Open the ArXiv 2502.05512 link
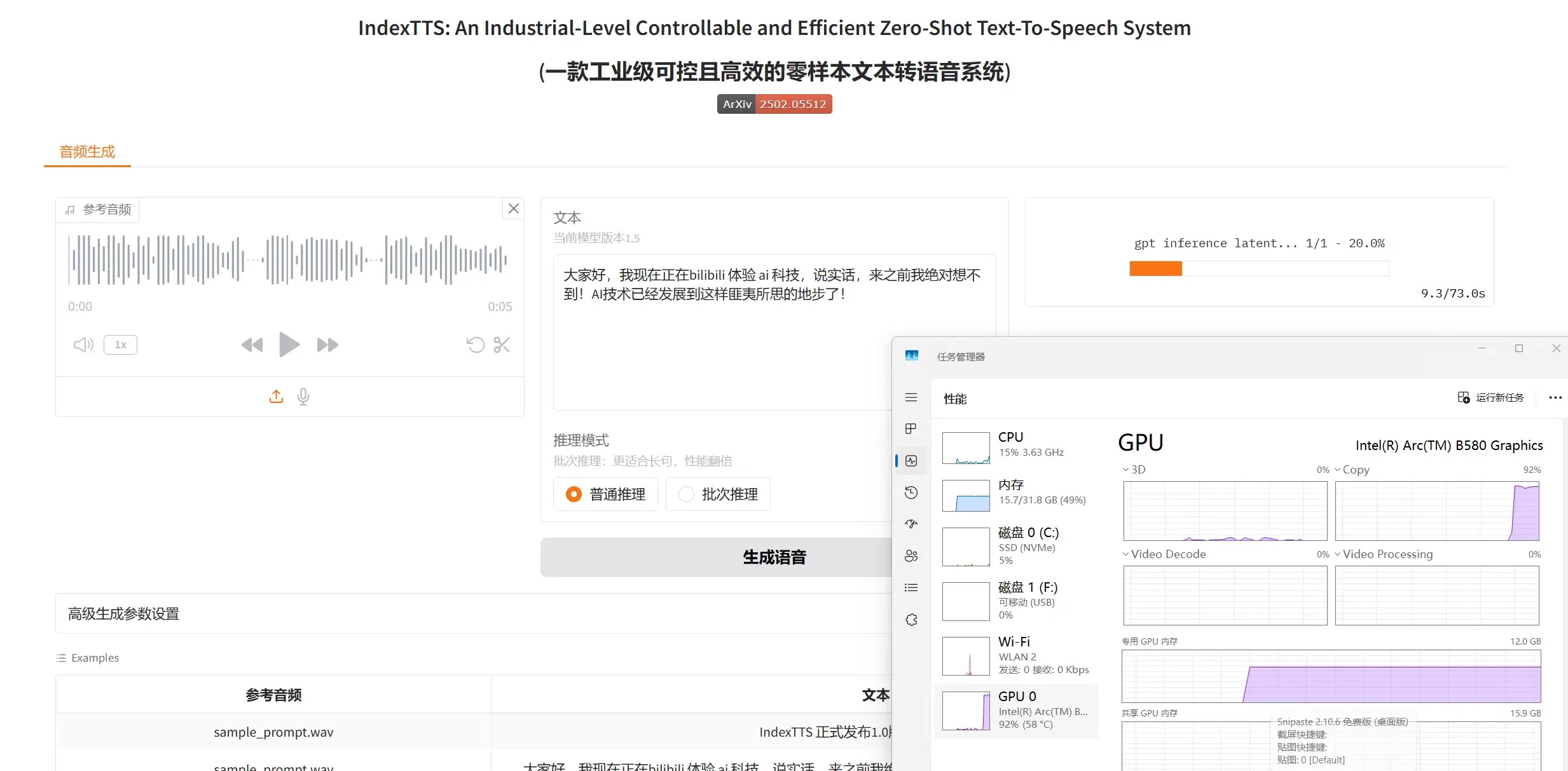Image resolution: width=1568 pixels, height=771 pixels. 774,104
